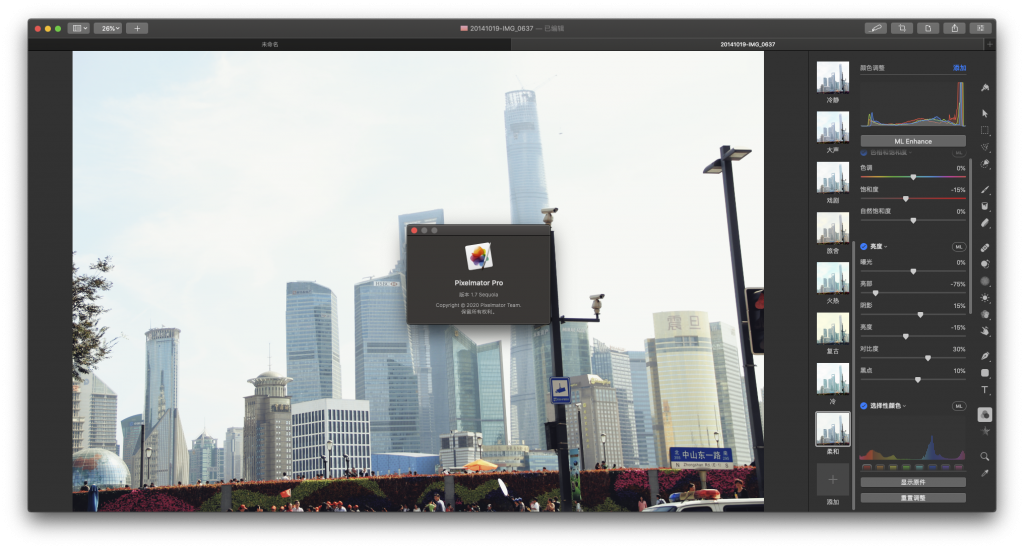Select the Arrange arrow tool
The width and height of the screenshot is (1024, 549).
click(985, 113)
